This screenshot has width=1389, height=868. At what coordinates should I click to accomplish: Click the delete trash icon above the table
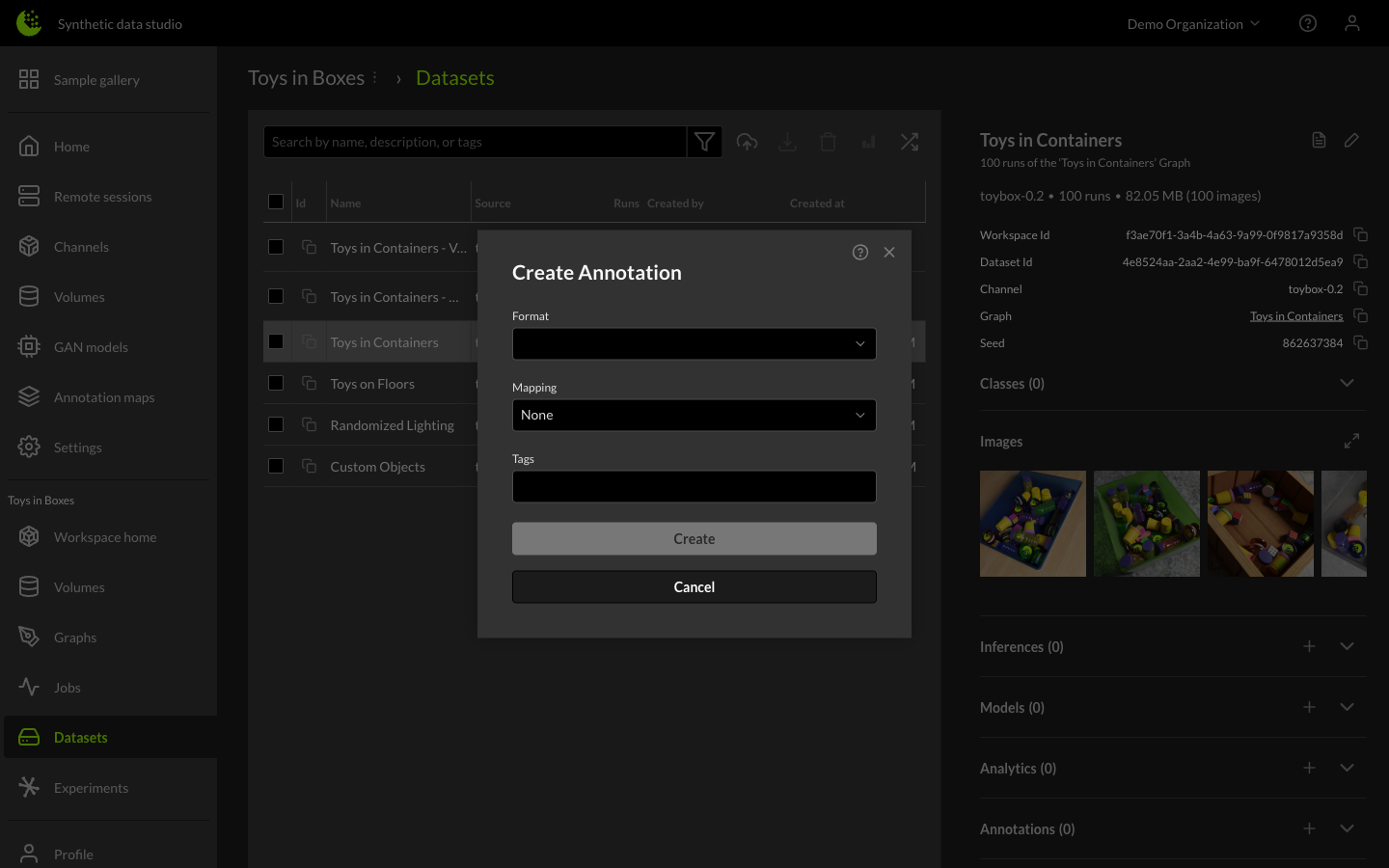tap(828, 141)
